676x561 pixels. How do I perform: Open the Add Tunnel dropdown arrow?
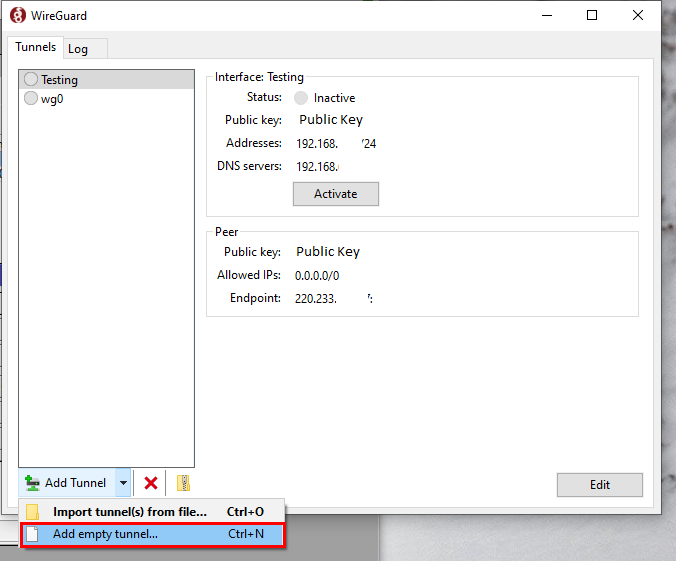pos(123,483)
